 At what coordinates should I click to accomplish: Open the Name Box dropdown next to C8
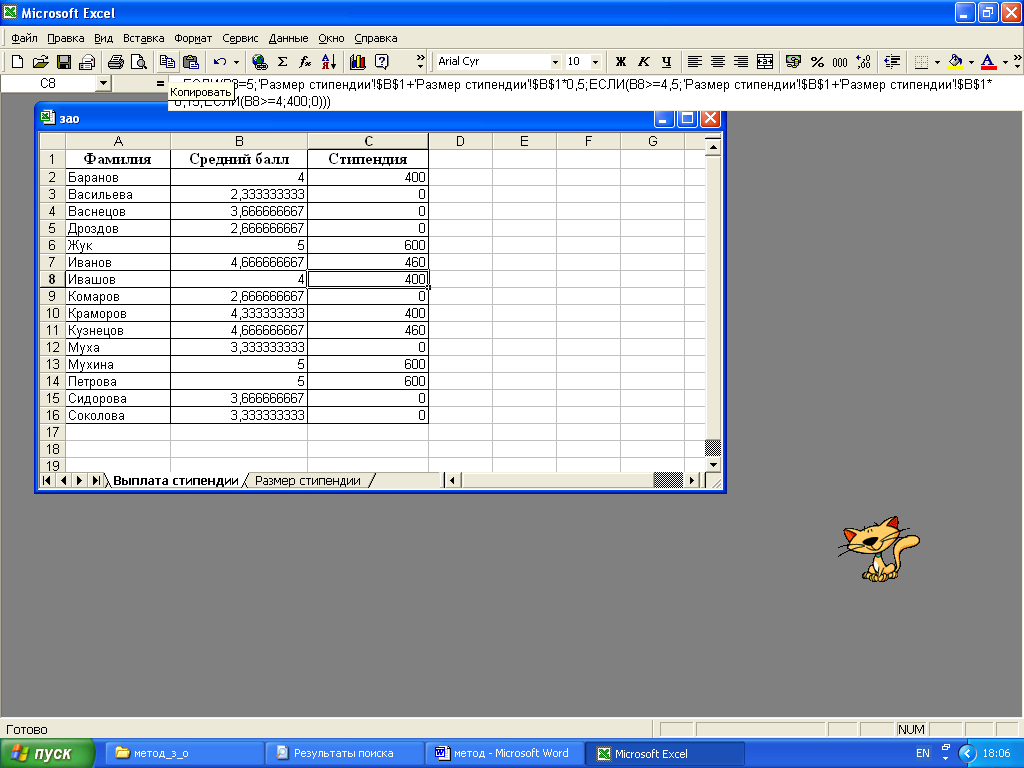(103, 84)
